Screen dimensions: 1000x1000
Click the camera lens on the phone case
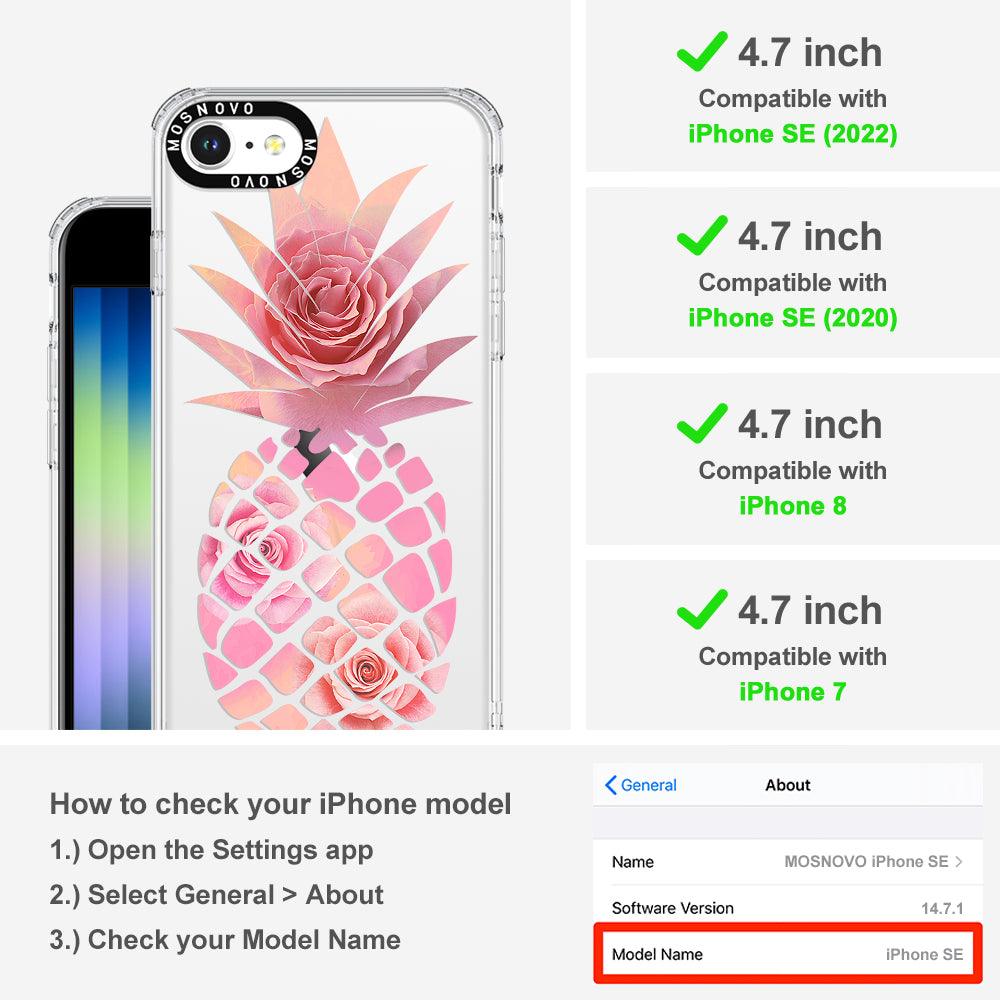tap(209, 145)
